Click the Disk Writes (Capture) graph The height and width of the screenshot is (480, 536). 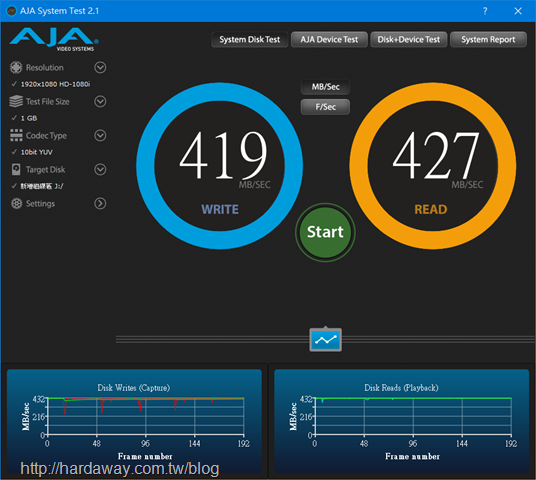(134, 421)
